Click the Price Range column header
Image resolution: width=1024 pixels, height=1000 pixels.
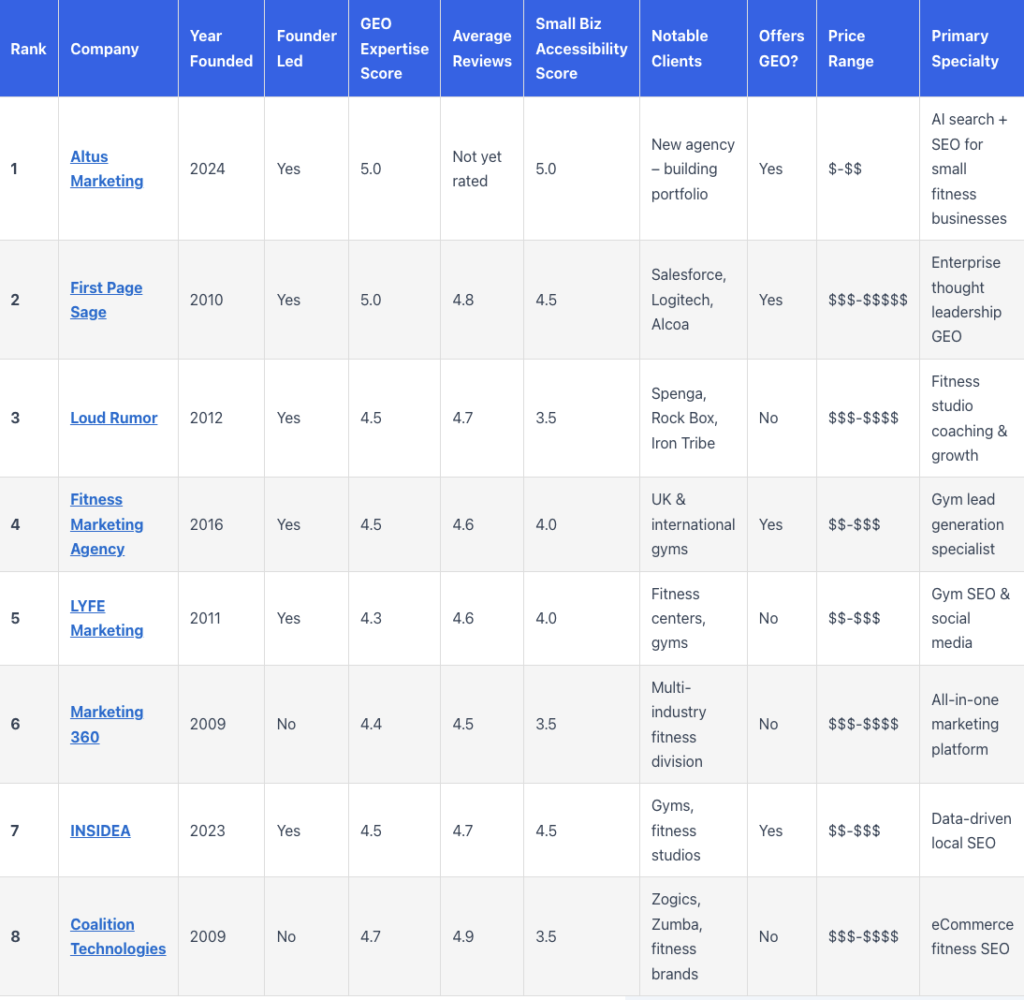[x=851, y=49]
